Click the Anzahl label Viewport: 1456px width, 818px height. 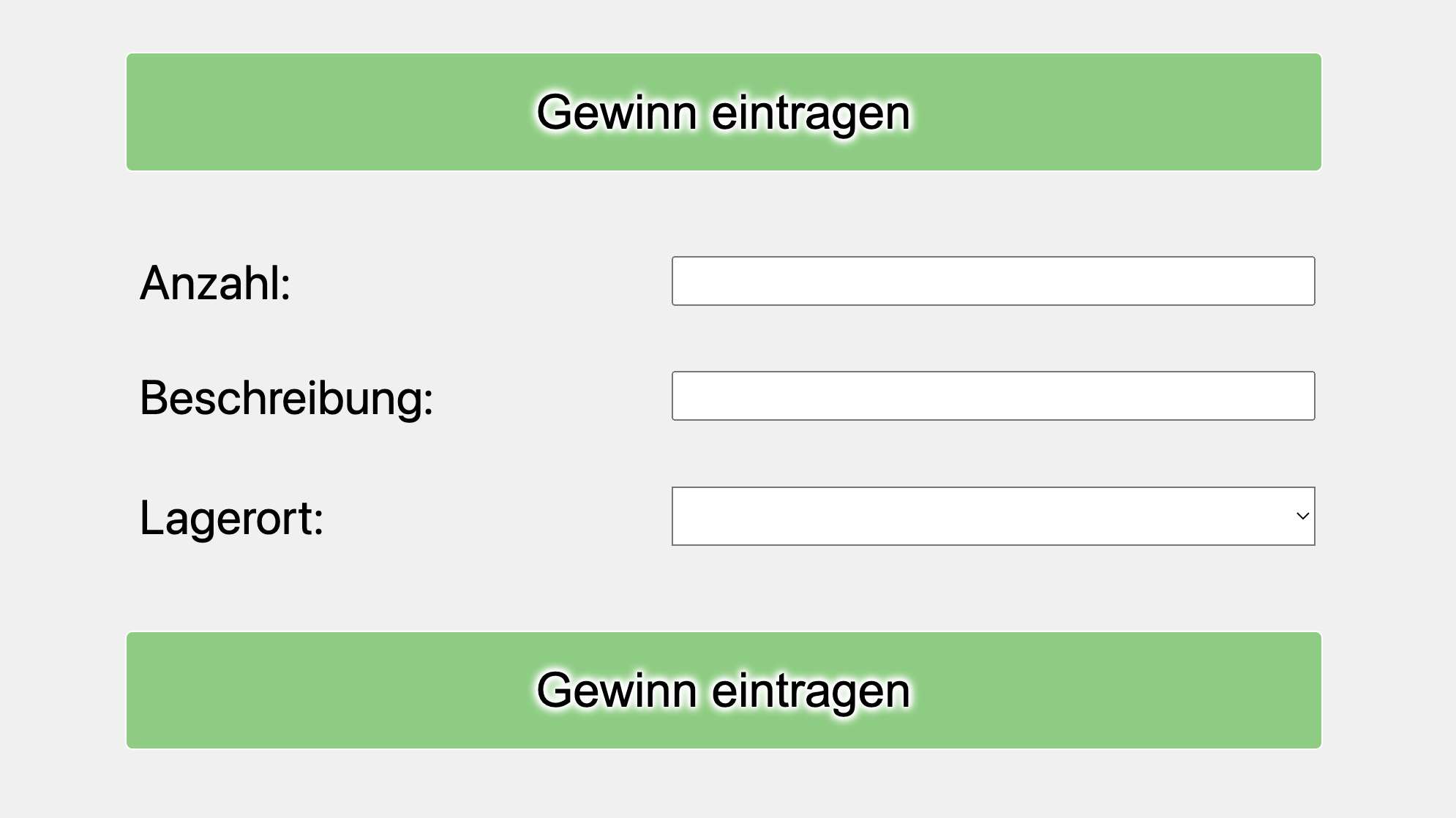215,282
